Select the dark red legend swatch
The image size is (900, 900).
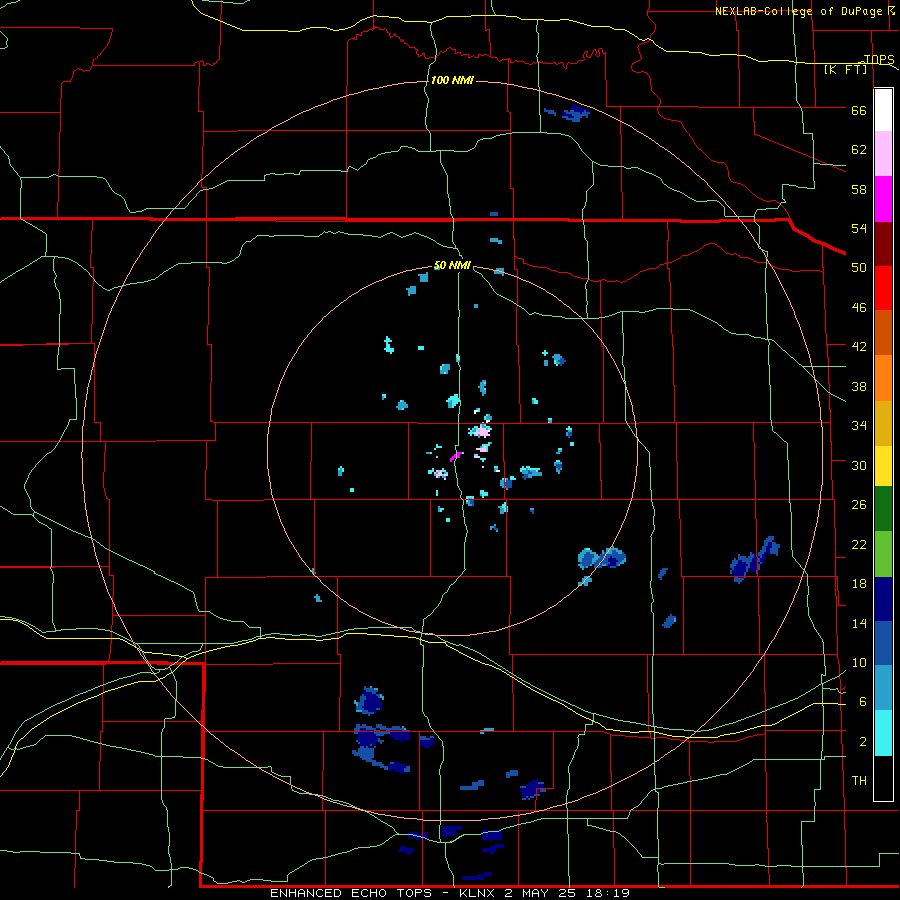pos(883,243)
